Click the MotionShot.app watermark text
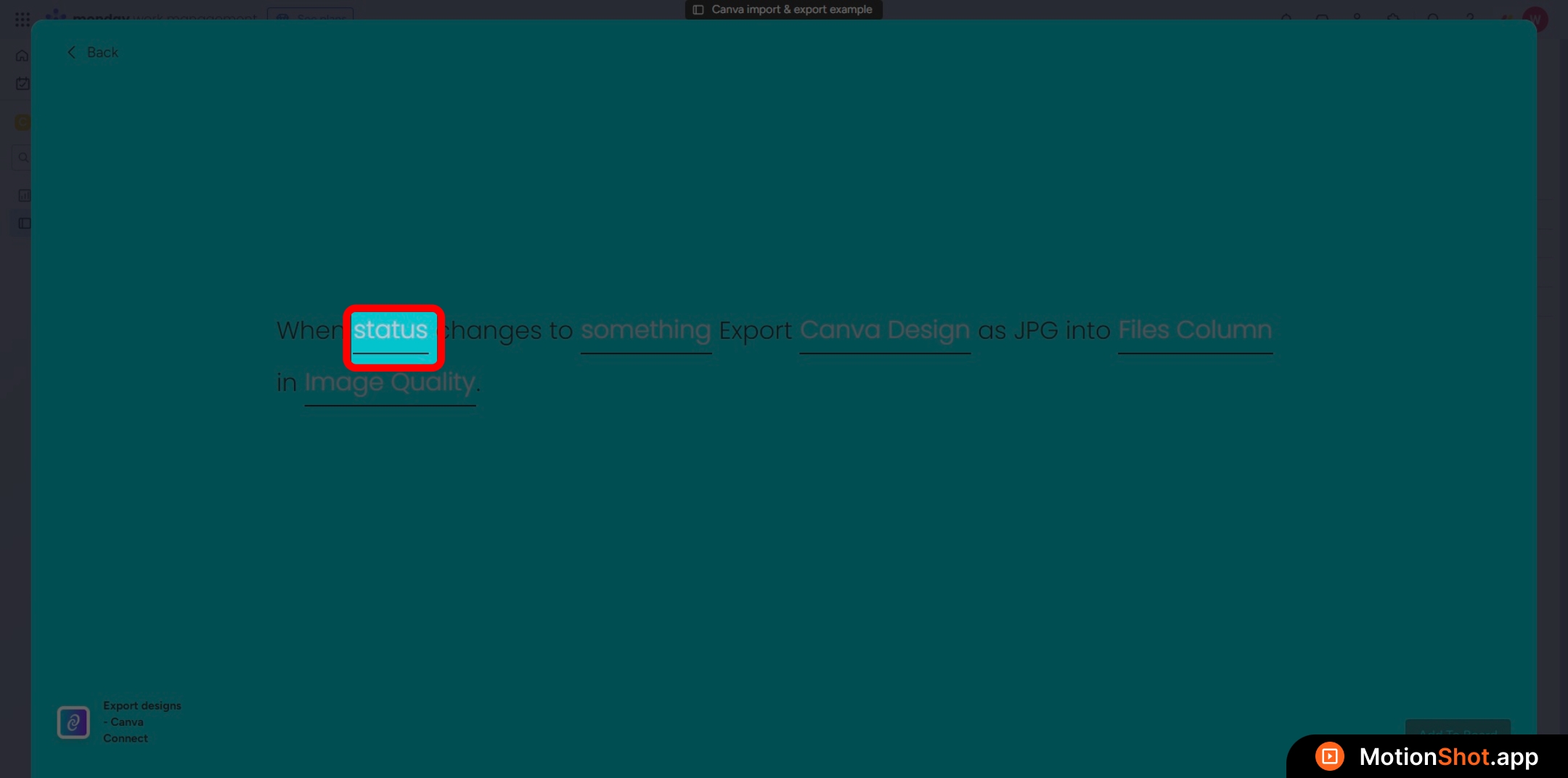The width and height of the screenshot is (1568, 778). click(x=1448, y=757)
